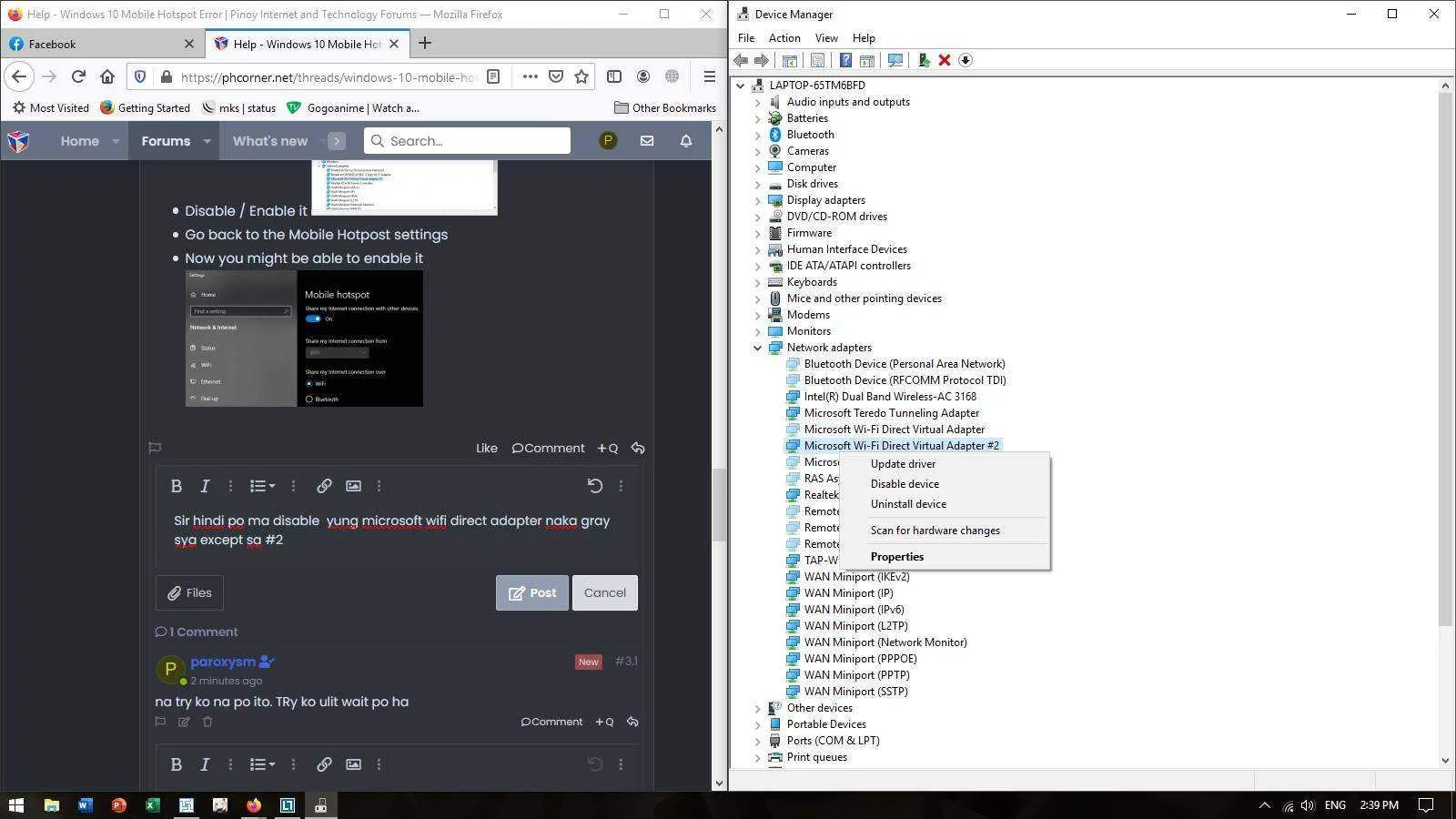
Task: Open forum inbox envelope icon
Action: 647,141
